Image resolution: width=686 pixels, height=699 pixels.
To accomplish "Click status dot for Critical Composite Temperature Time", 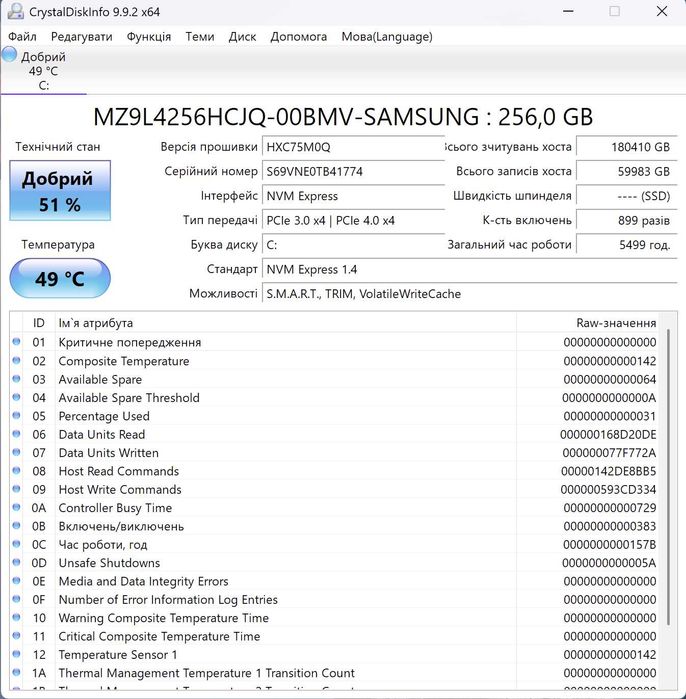I will [16, 636].
